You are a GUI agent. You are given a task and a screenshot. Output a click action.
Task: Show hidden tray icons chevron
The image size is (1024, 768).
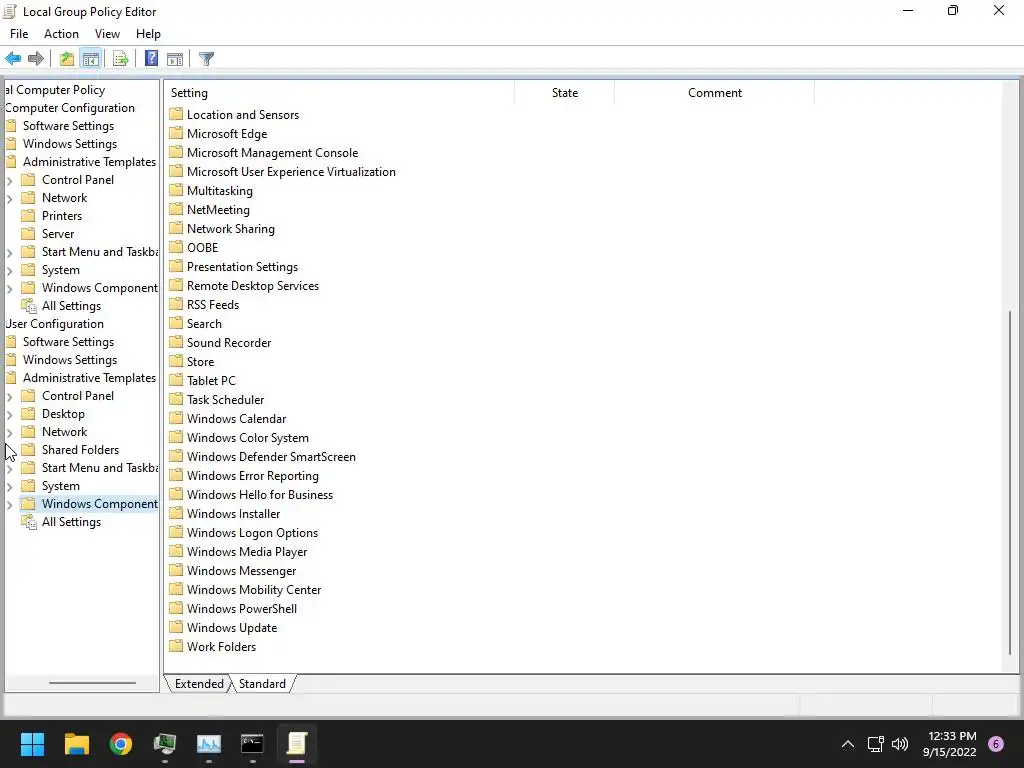(x=848, y=744)
